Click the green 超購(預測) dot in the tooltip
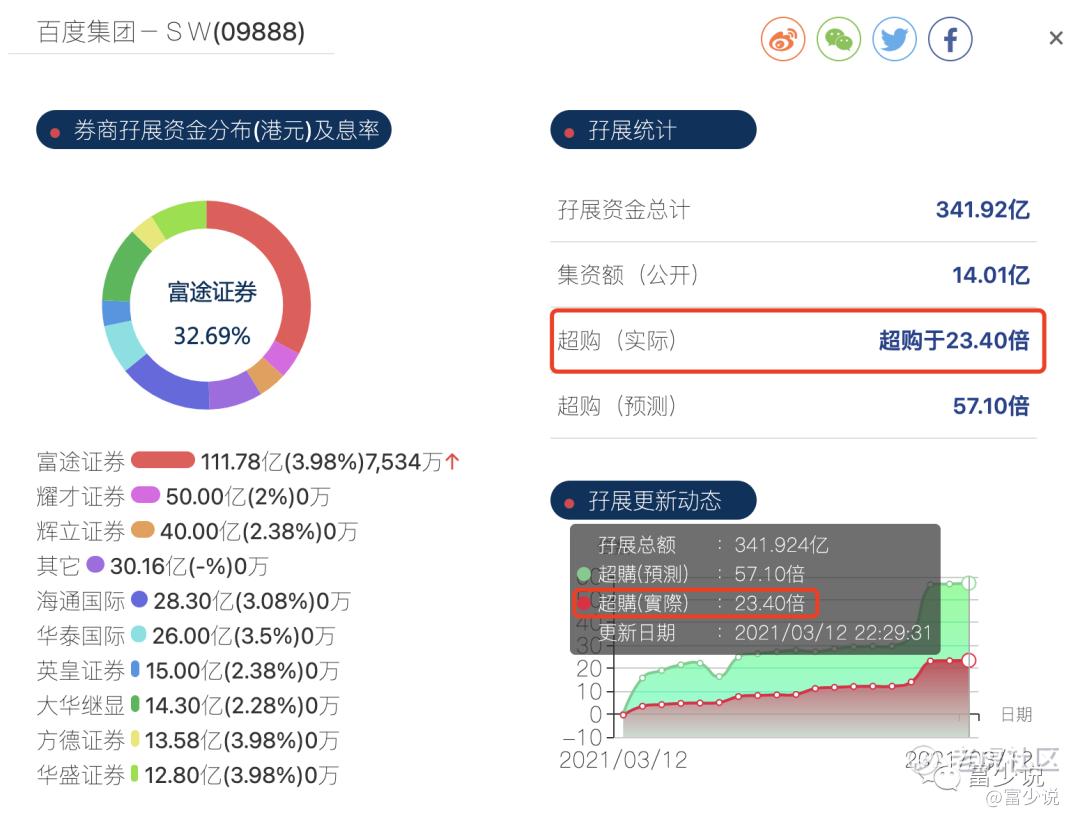 [584, 574]
